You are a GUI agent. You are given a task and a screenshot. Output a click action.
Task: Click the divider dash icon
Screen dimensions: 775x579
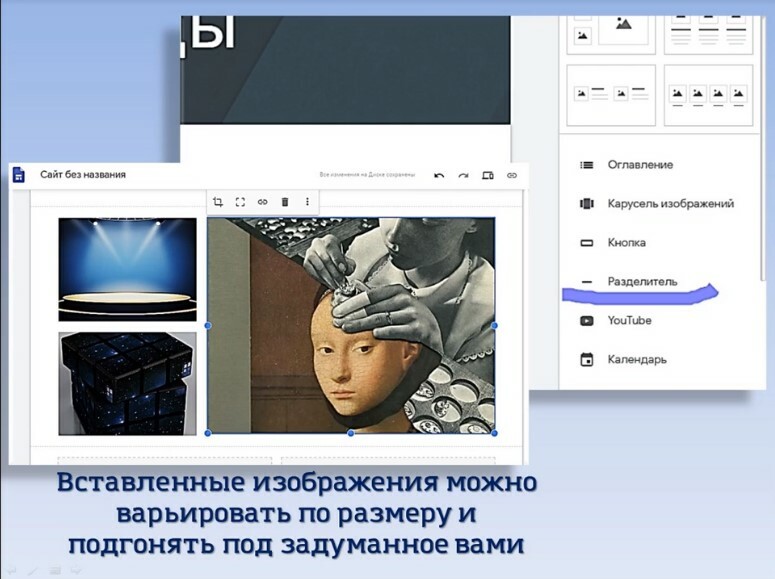click(587, 282)
